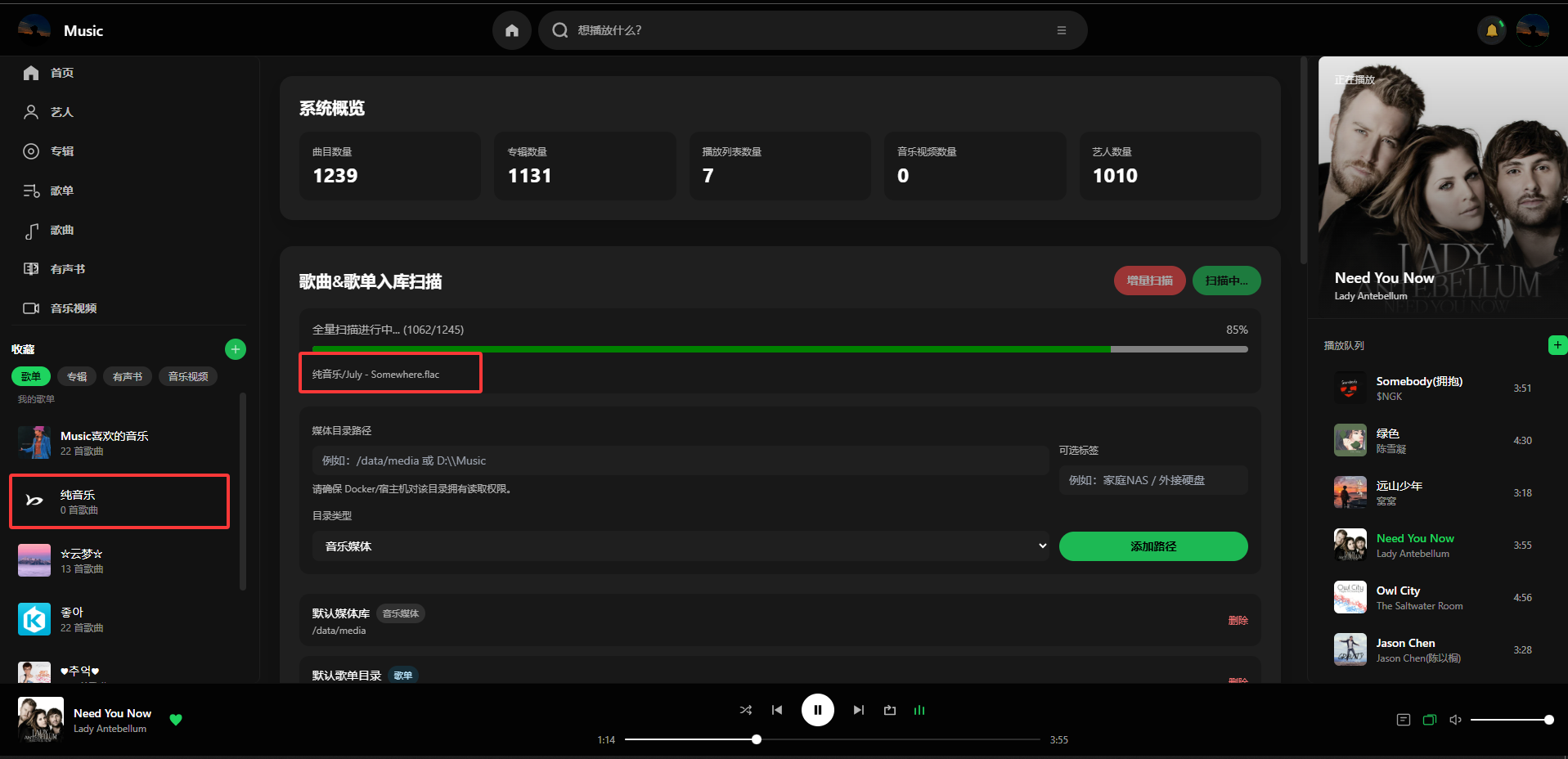Toggle repeat mode

coord(890,710)
